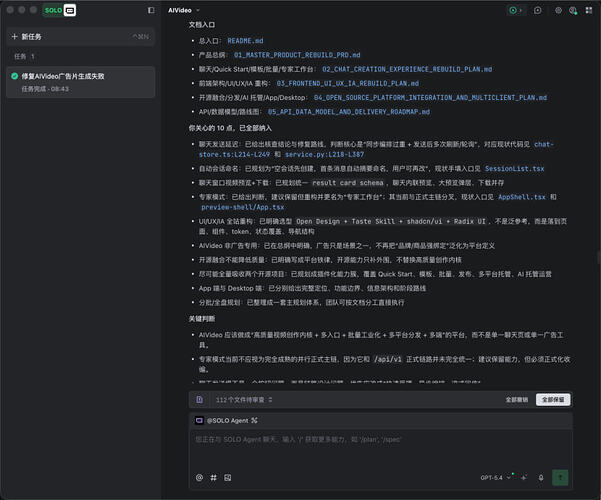Click the microphone voice input icon
The width and height of the screenshot is (601, 500).
coord(541,478)
